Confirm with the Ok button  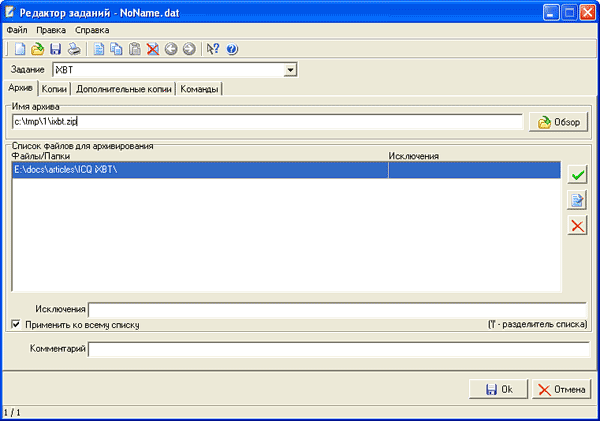pos(499,389)
